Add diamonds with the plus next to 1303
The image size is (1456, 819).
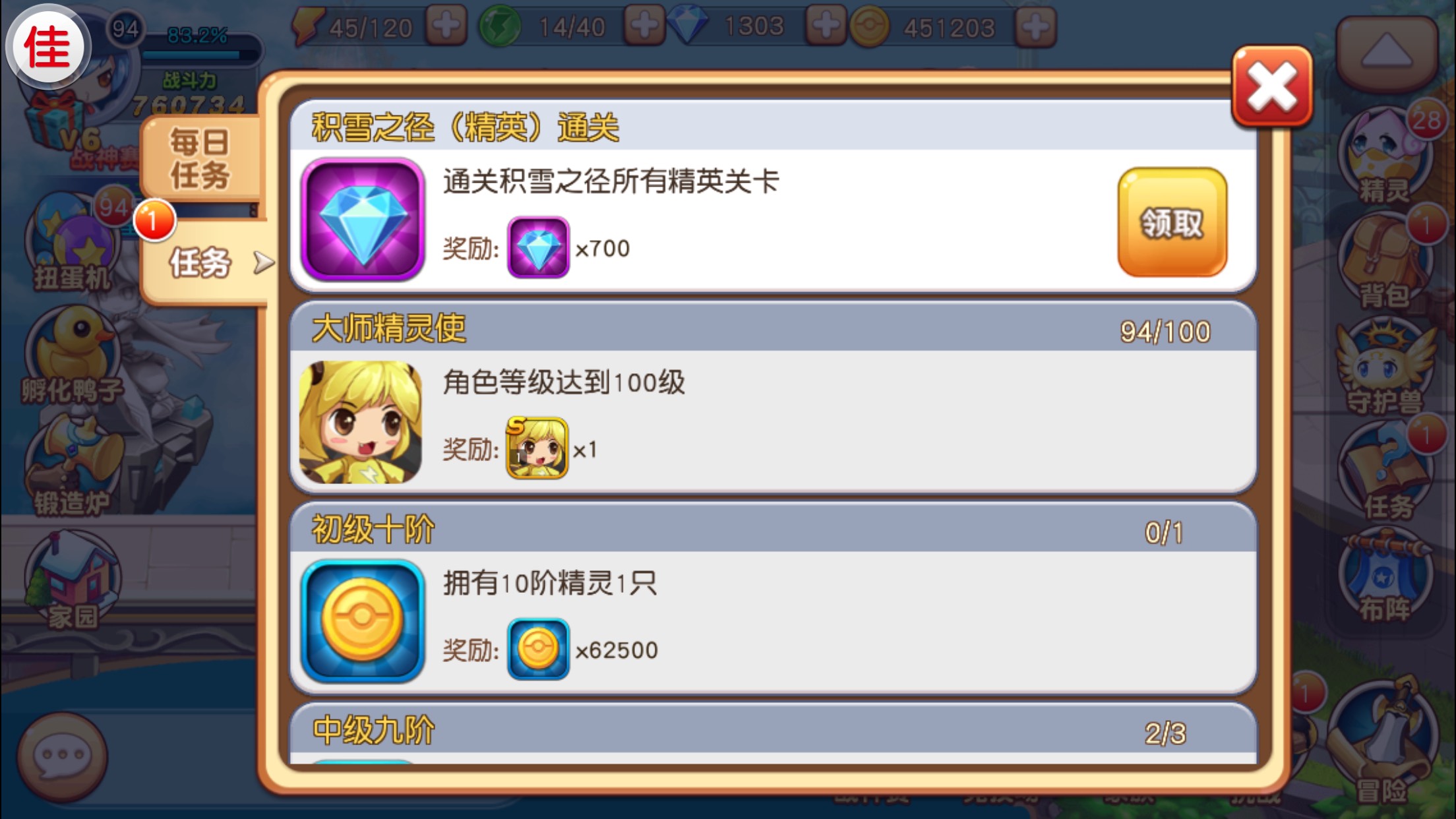coord(826,26)
